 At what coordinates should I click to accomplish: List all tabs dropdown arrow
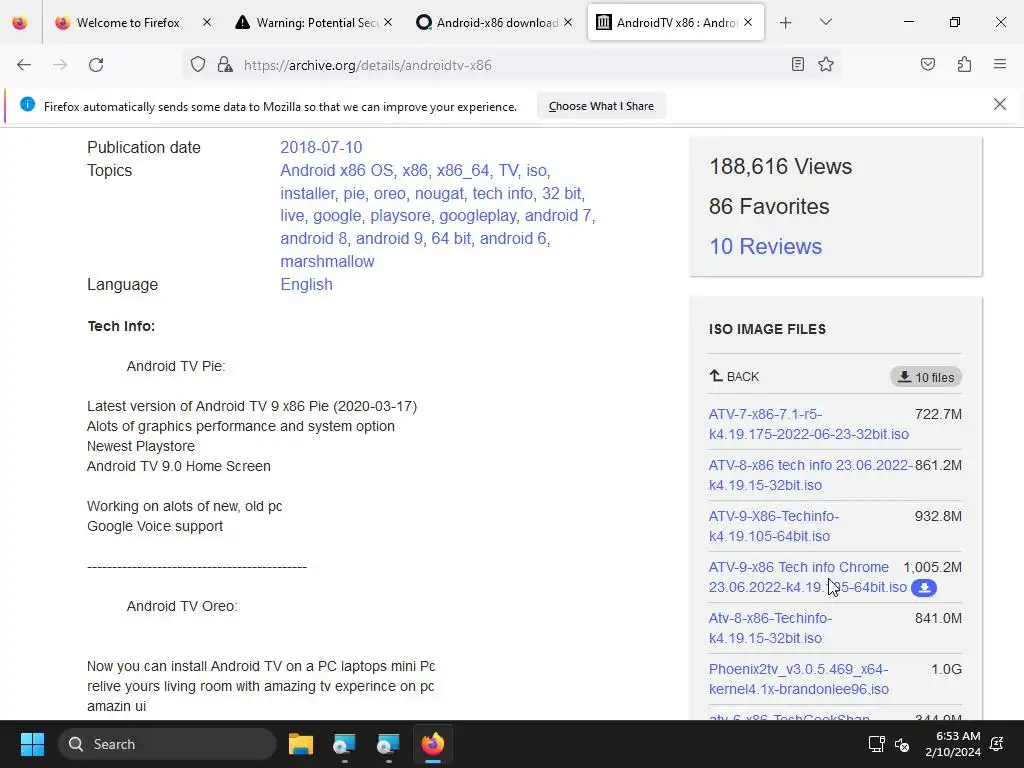coord(825,22)
